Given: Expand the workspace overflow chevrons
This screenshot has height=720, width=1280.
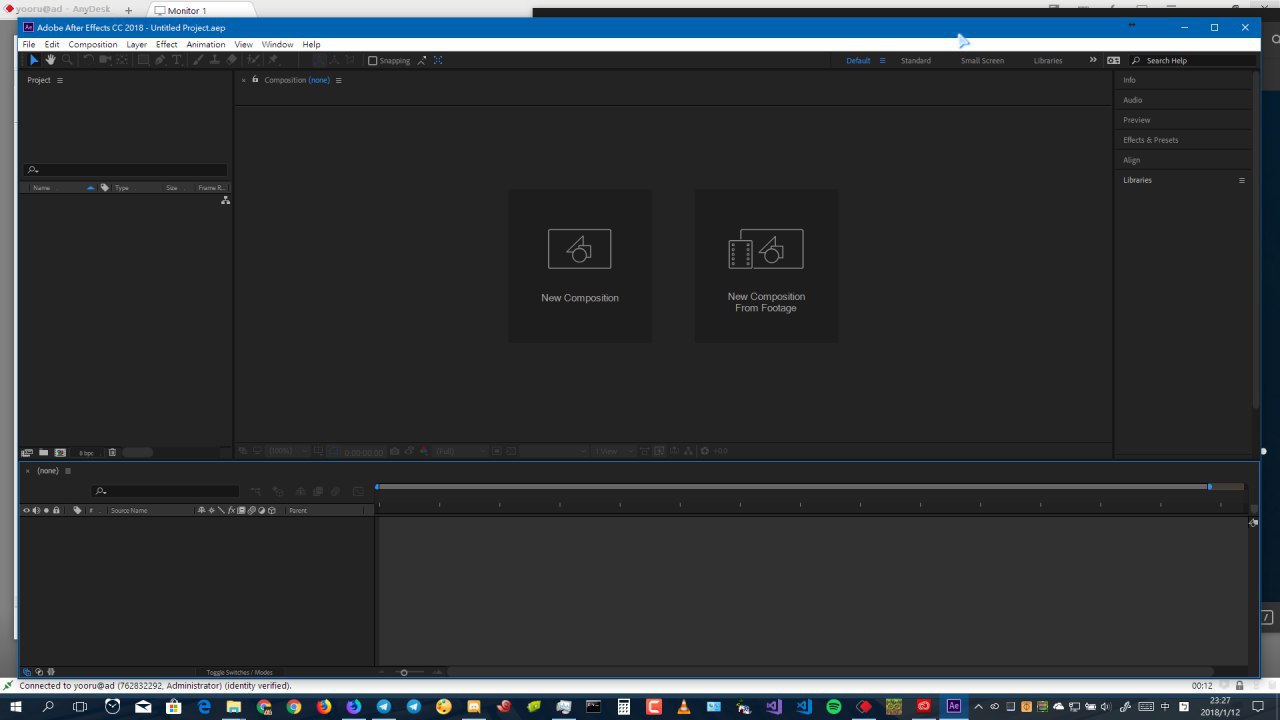Looking at the screenshot, I should point(1092,60).
